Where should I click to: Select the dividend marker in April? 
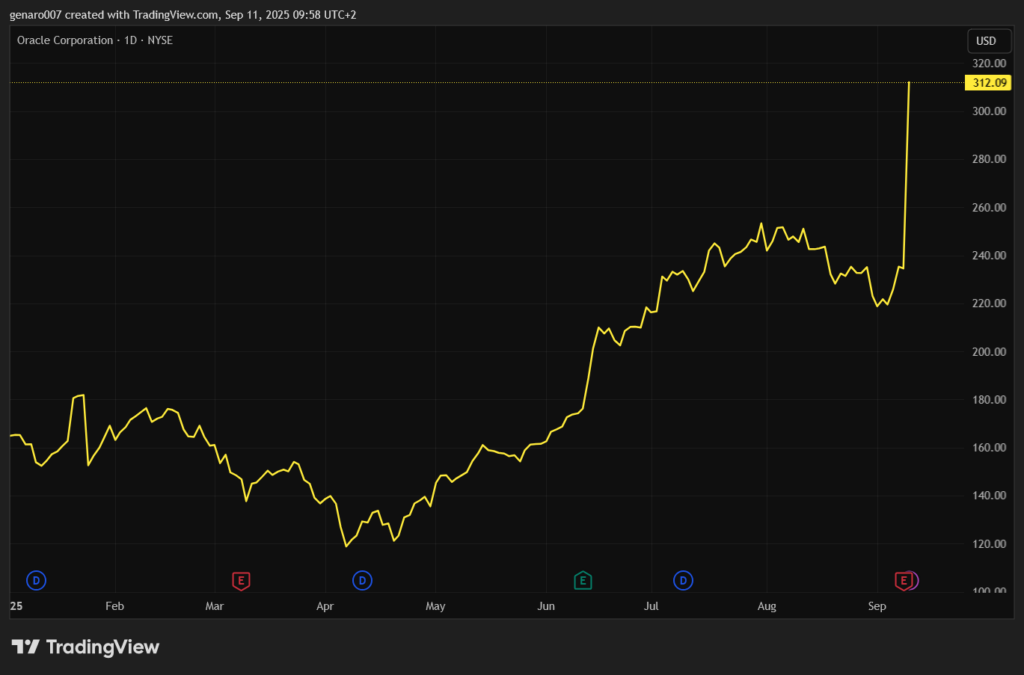pyautogui.click(x=362, y=580)
